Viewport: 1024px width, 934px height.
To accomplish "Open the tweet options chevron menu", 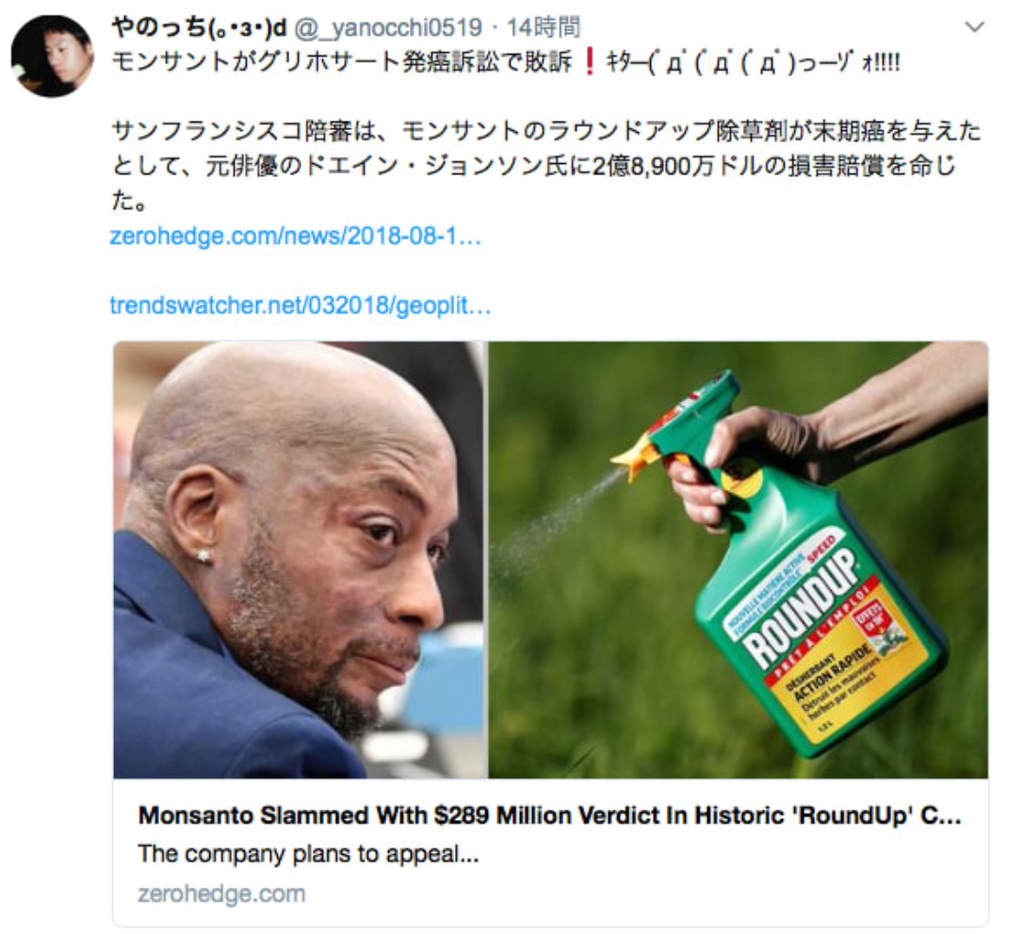I will (974, 27).
